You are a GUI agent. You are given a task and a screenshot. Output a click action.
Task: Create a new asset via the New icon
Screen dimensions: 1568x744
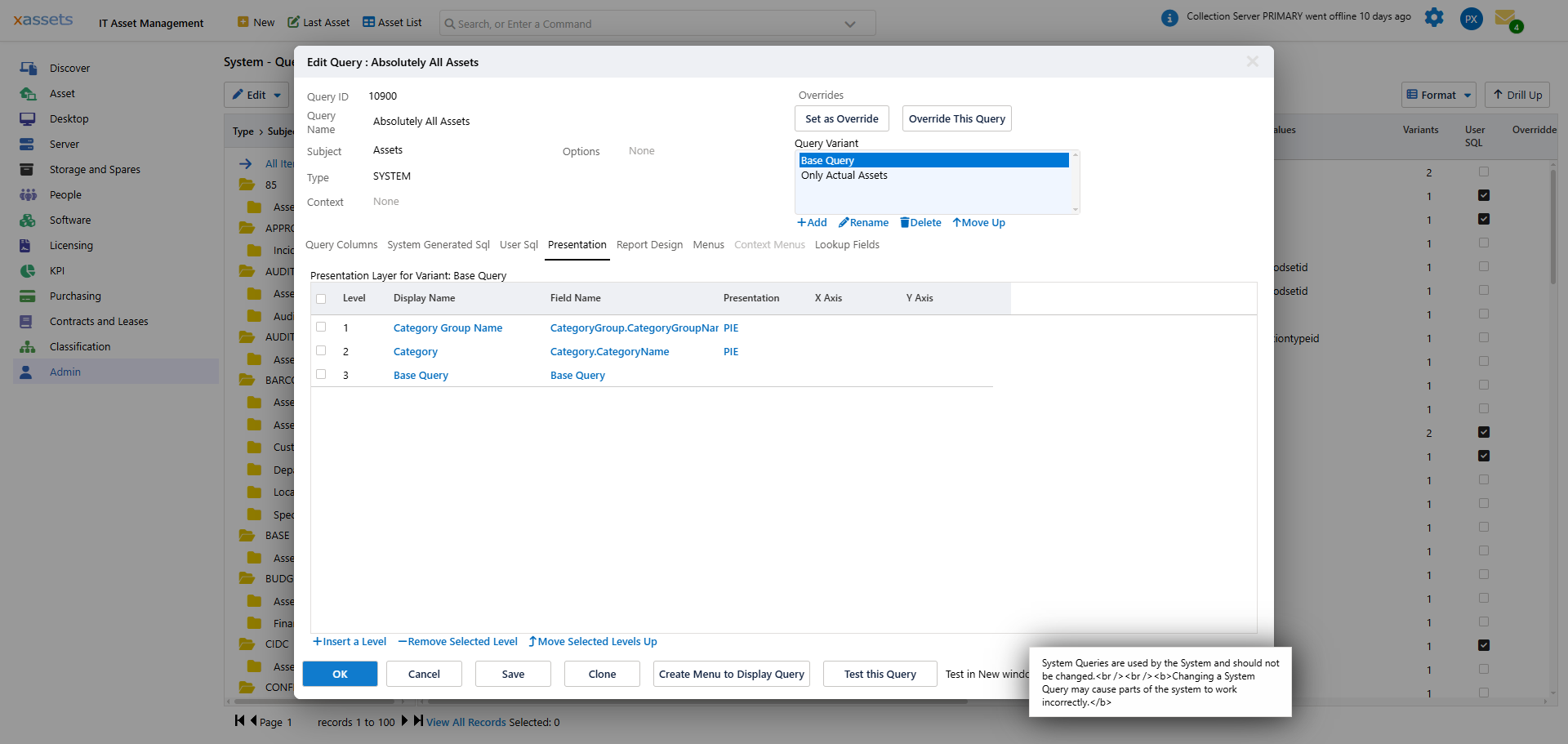point(245,22)
